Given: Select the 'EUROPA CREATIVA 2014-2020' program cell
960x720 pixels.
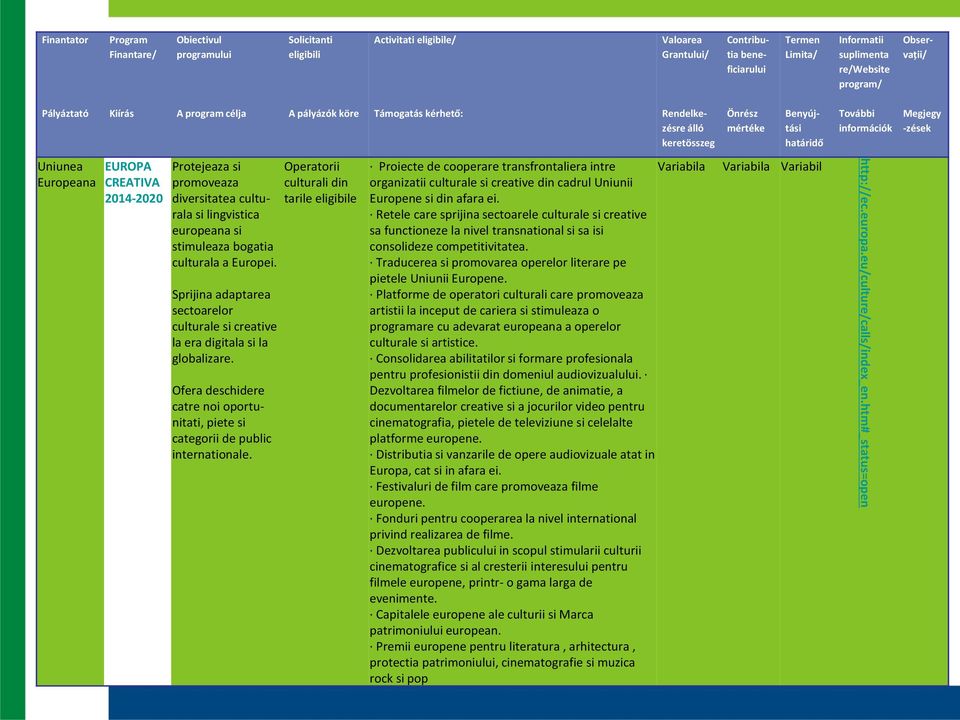Looking at the screenshot, I should click(x=133, y=182).
